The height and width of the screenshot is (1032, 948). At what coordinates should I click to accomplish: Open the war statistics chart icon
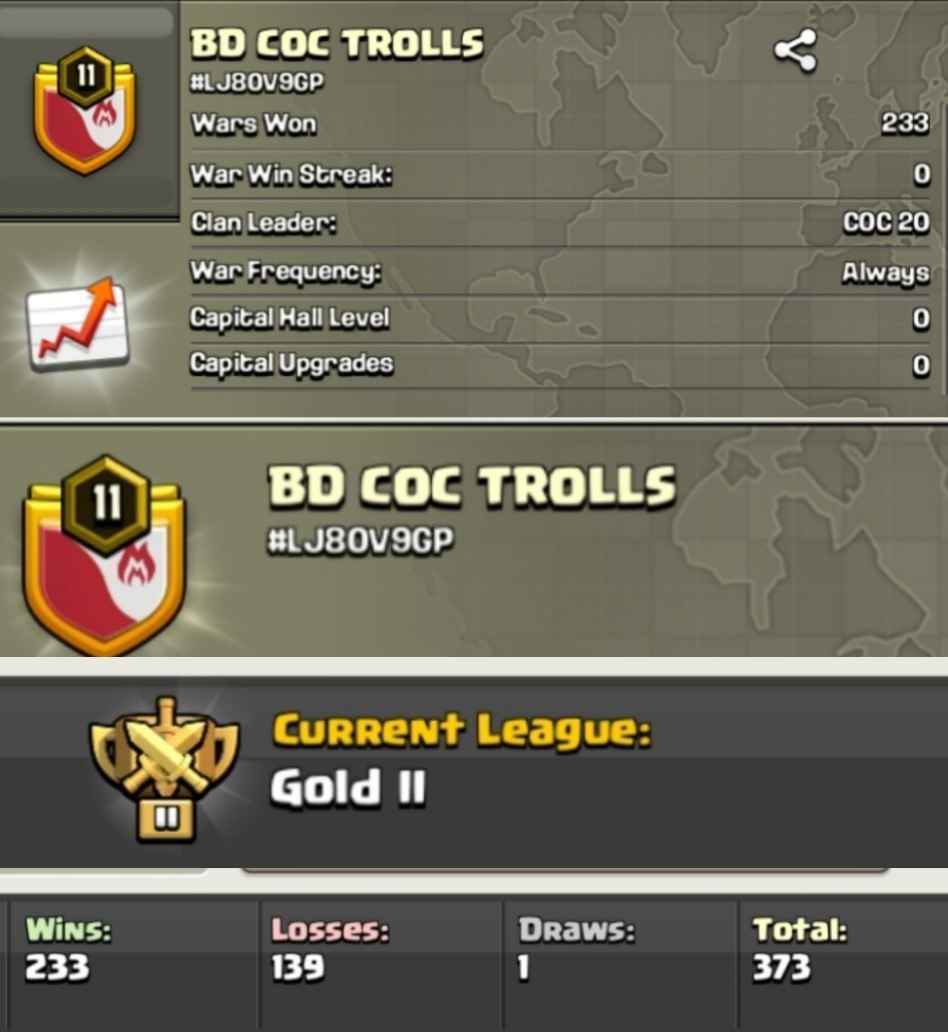click(78, 324)
